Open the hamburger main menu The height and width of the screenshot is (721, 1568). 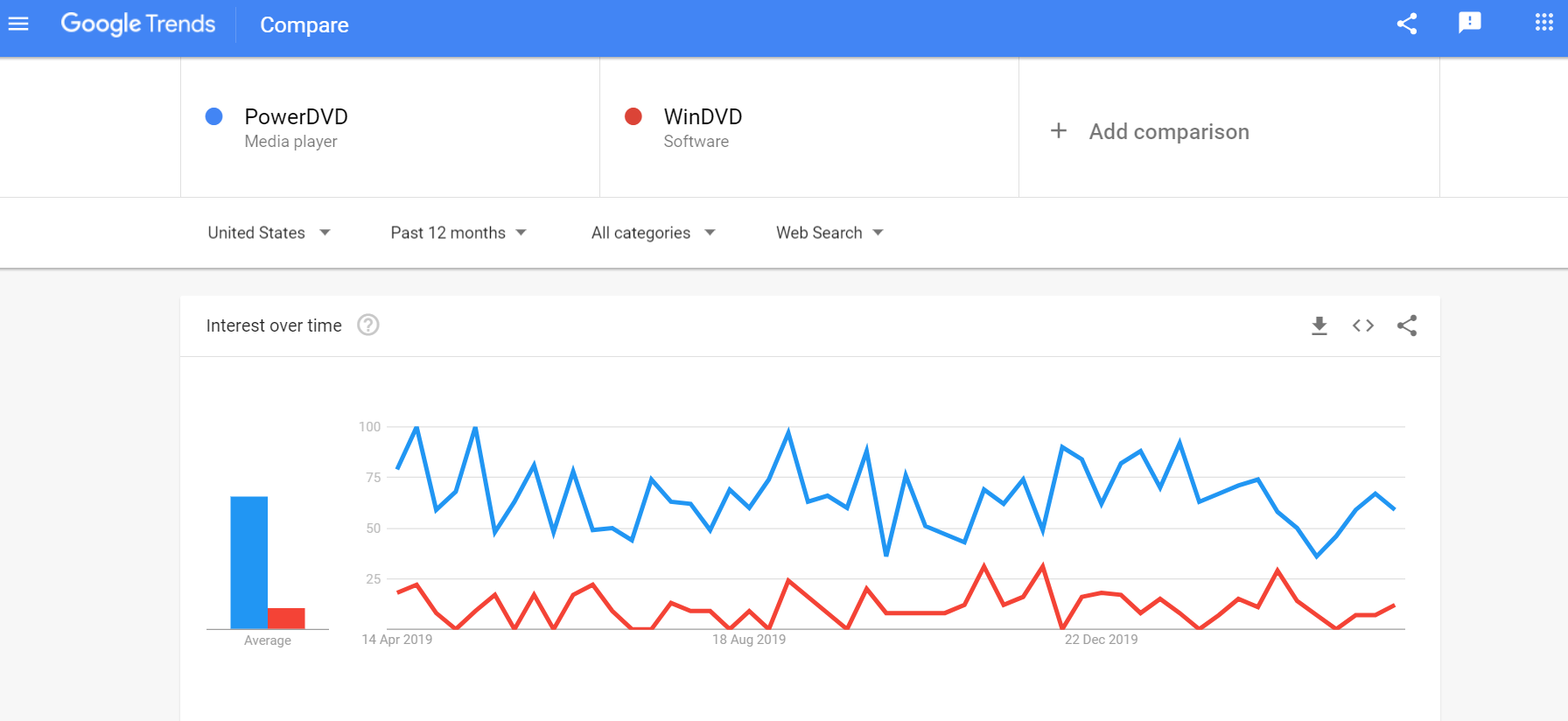pos(18,24)
